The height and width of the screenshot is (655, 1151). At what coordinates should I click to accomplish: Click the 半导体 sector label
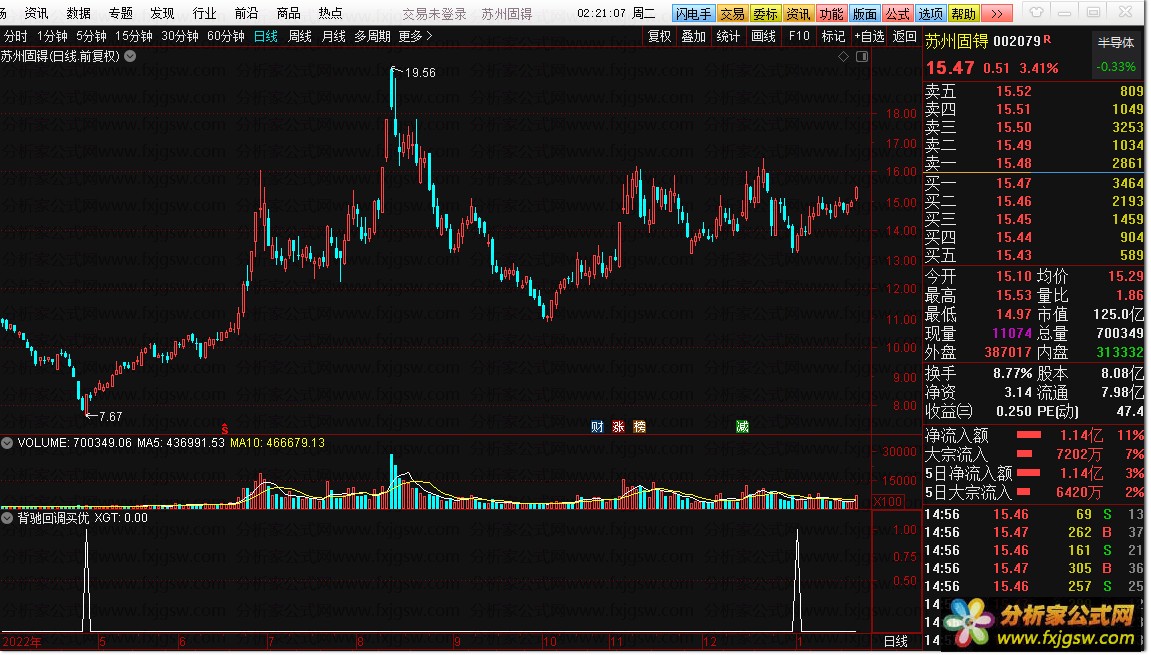click(1116, 42)
